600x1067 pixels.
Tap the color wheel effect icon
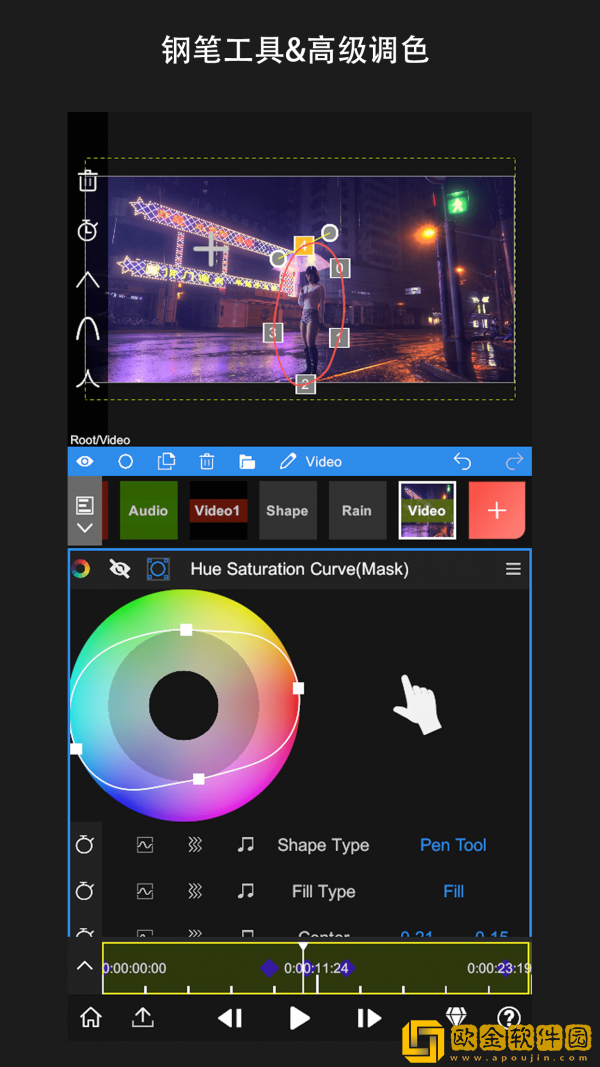point(81,569)
